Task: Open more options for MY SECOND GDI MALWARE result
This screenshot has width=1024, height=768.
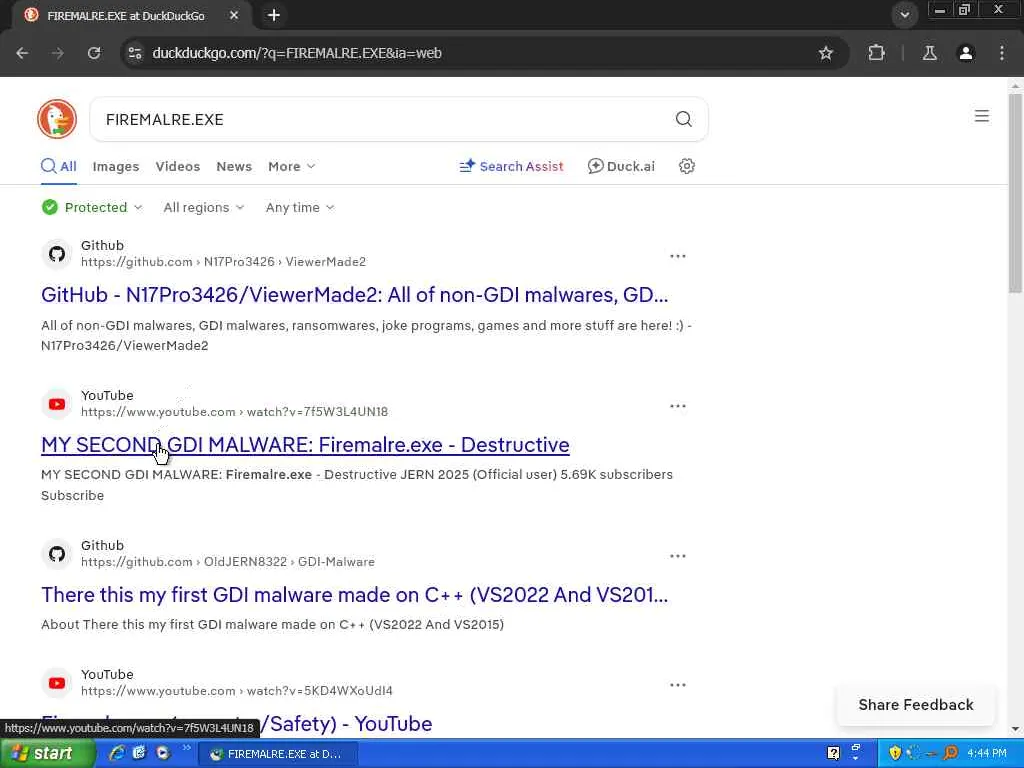Action: 677,406
